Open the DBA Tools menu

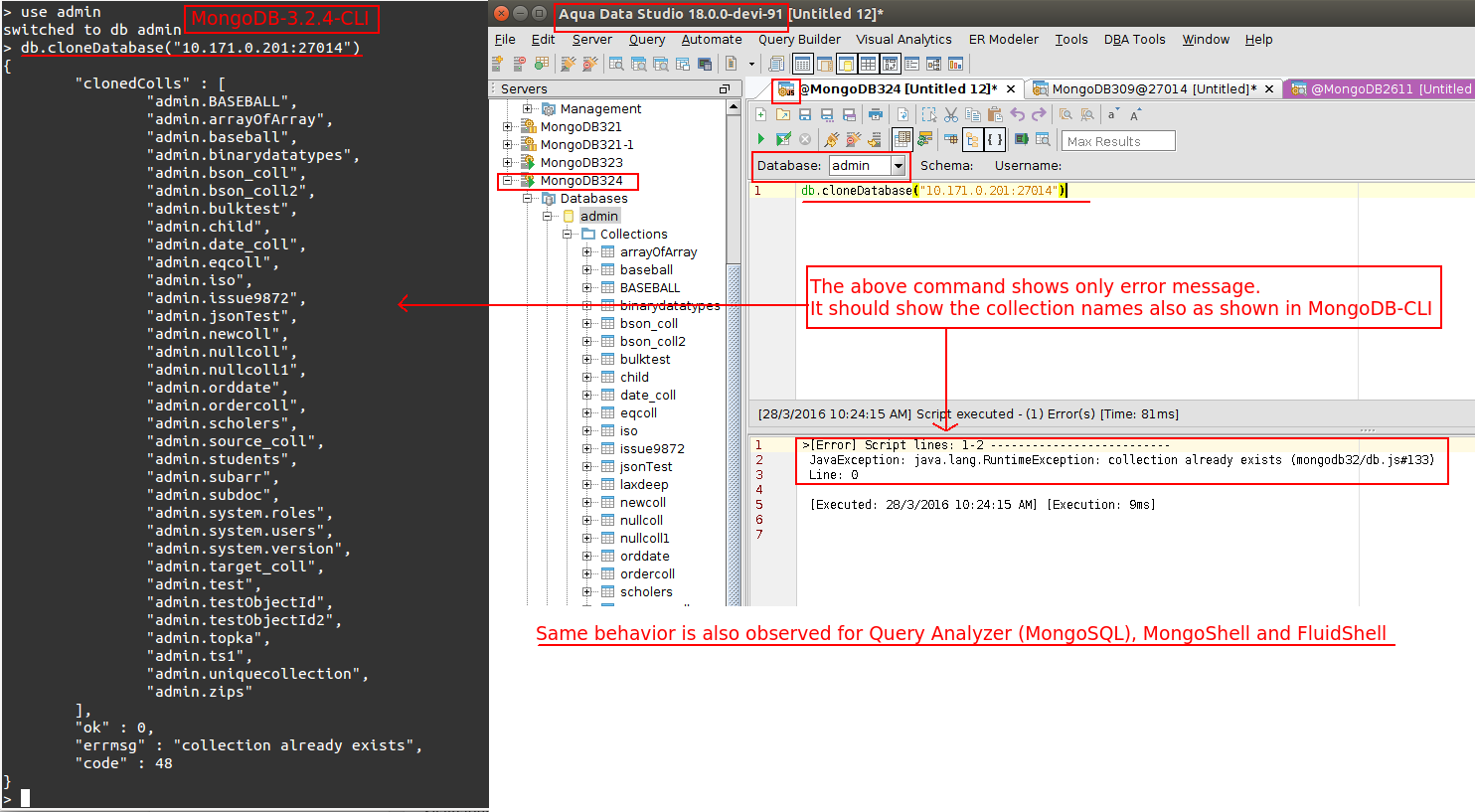click(1134, 40)
